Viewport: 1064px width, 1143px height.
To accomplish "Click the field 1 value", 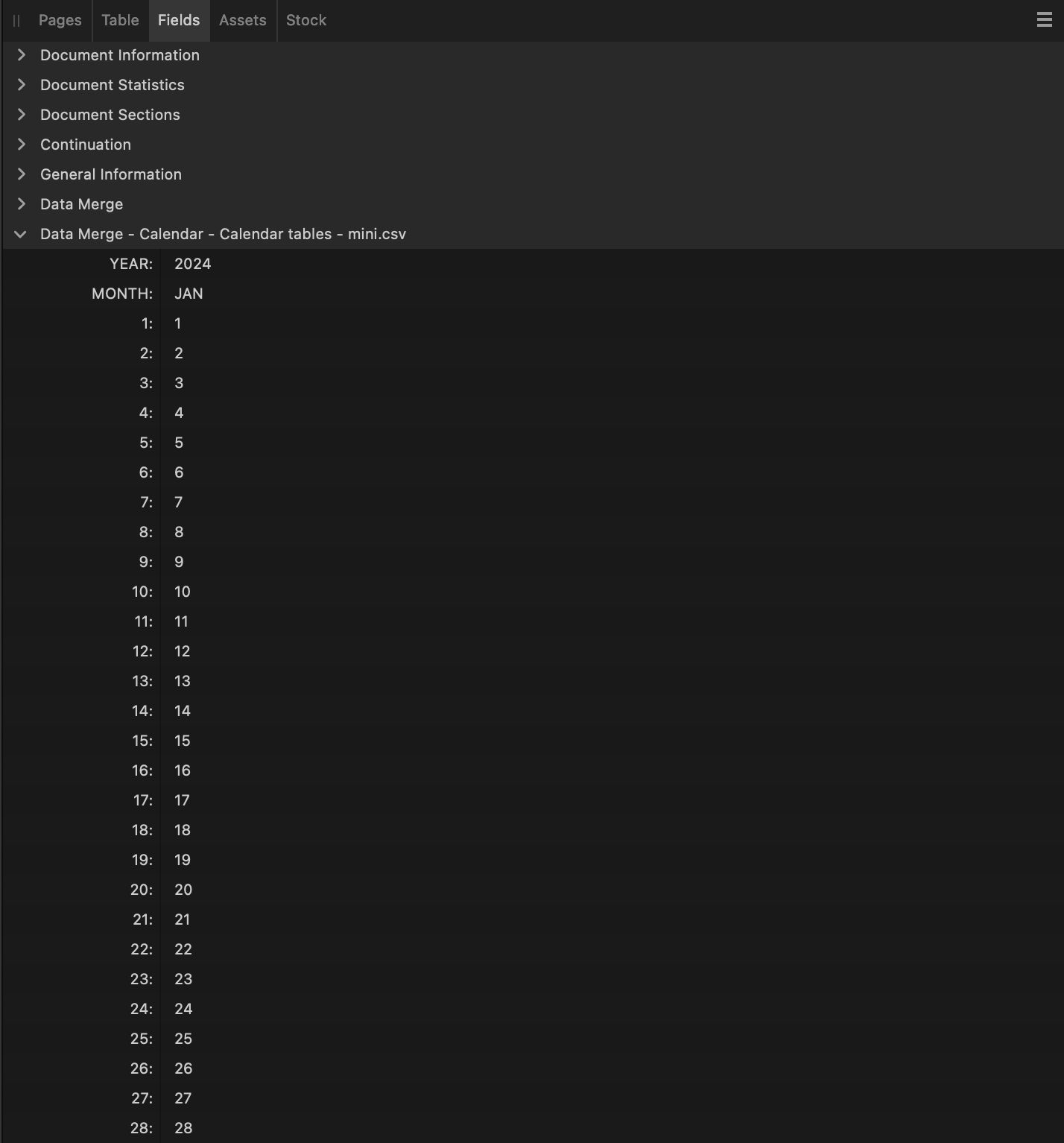I will click(178, 323).
